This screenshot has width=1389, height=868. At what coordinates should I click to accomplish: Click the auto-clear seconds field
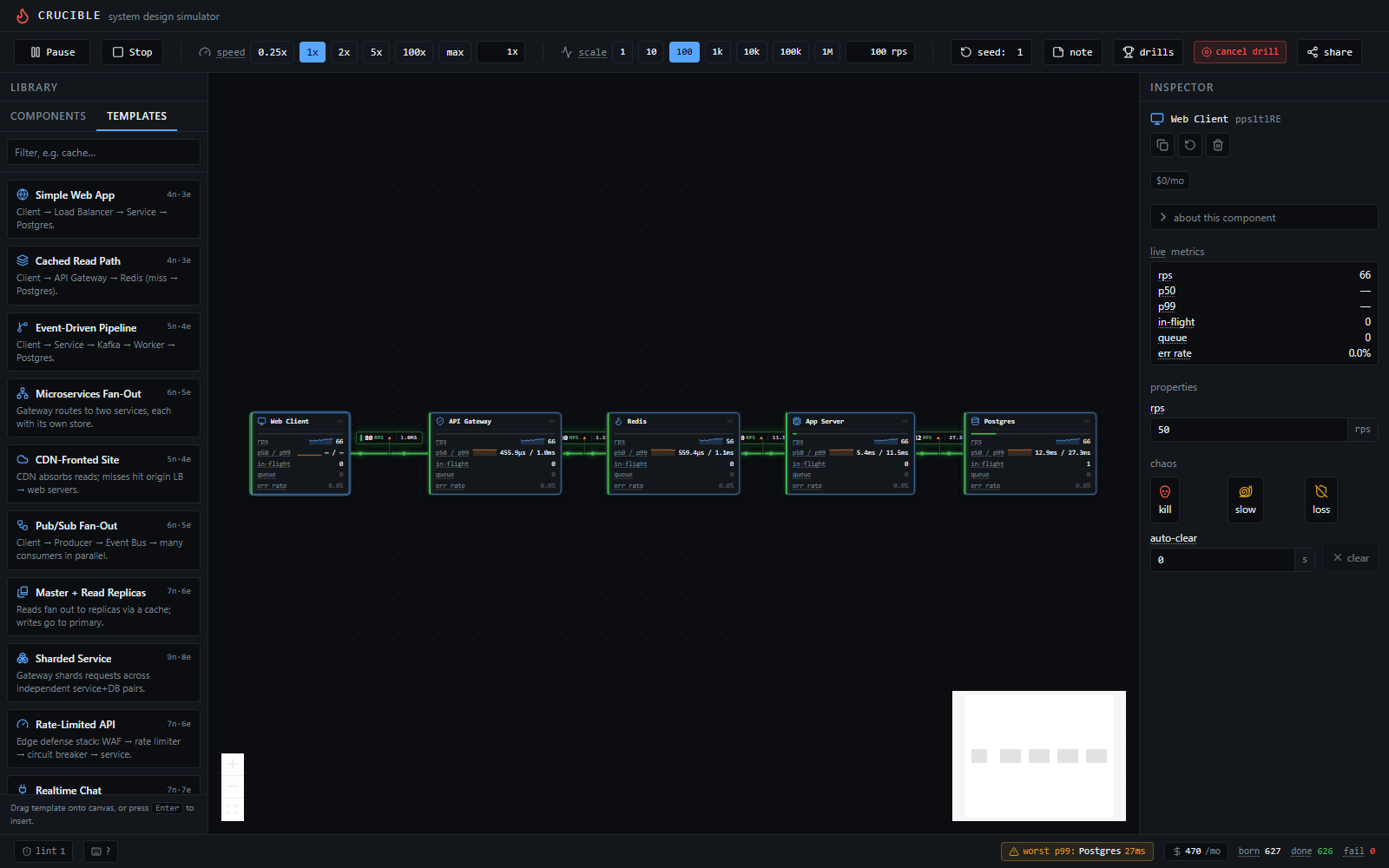(x=1222, y=560)
